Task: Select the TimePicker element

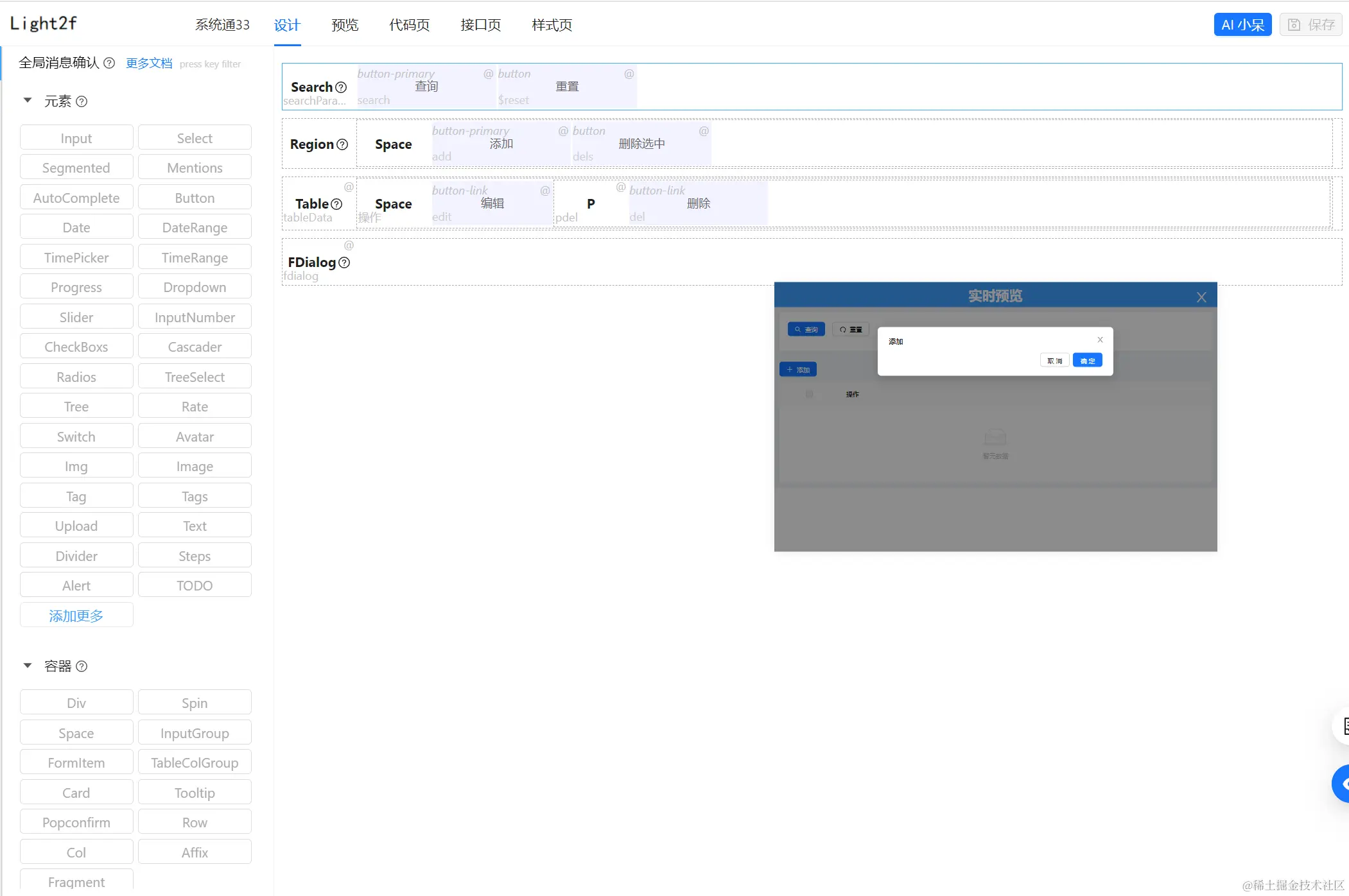Action: point(76,257)
